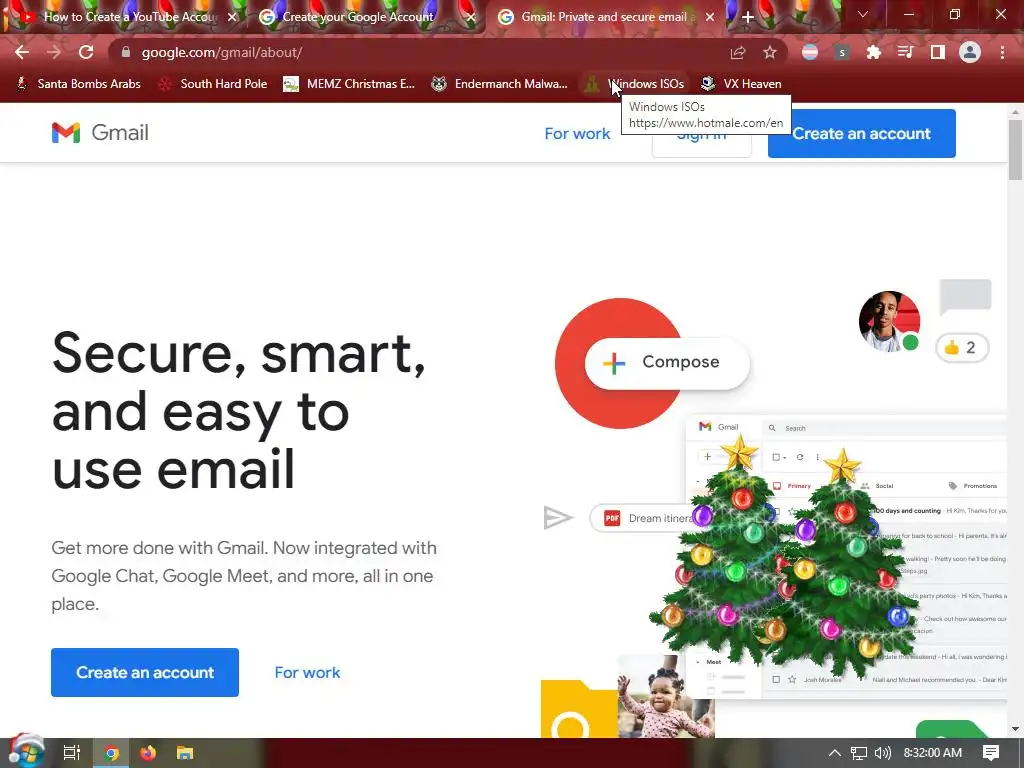
Task: Click the lock icon in the address bar
Action: [126, 52]
